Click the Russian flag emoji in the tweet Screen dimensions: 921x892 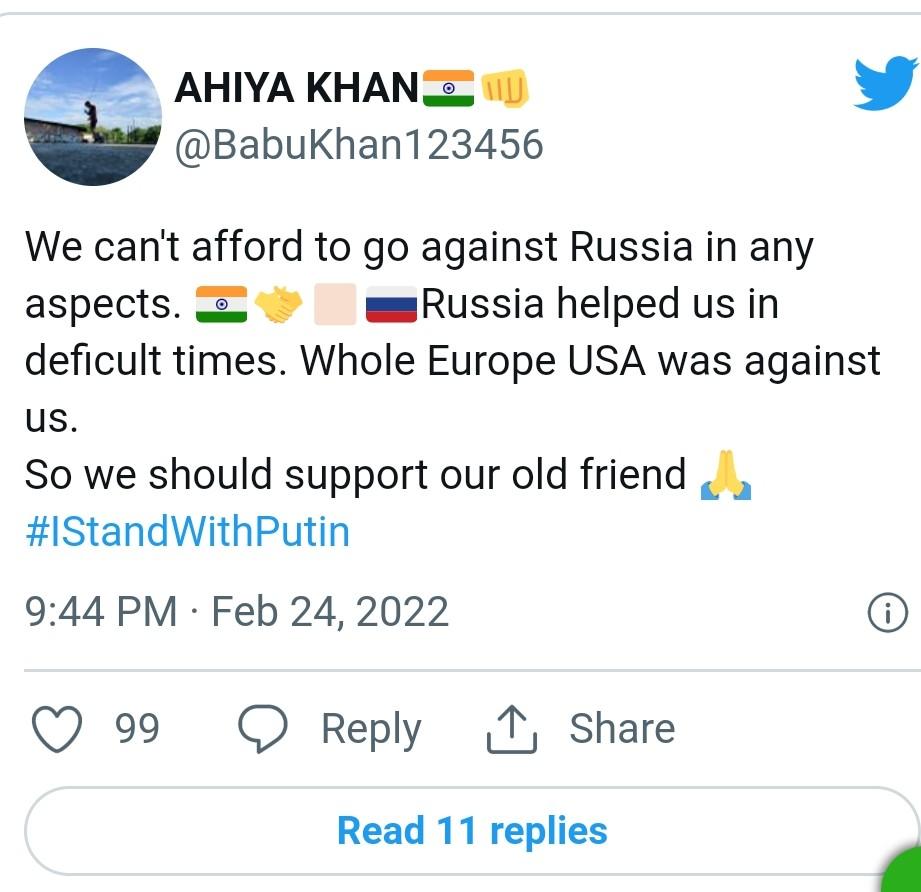(391, 305)
